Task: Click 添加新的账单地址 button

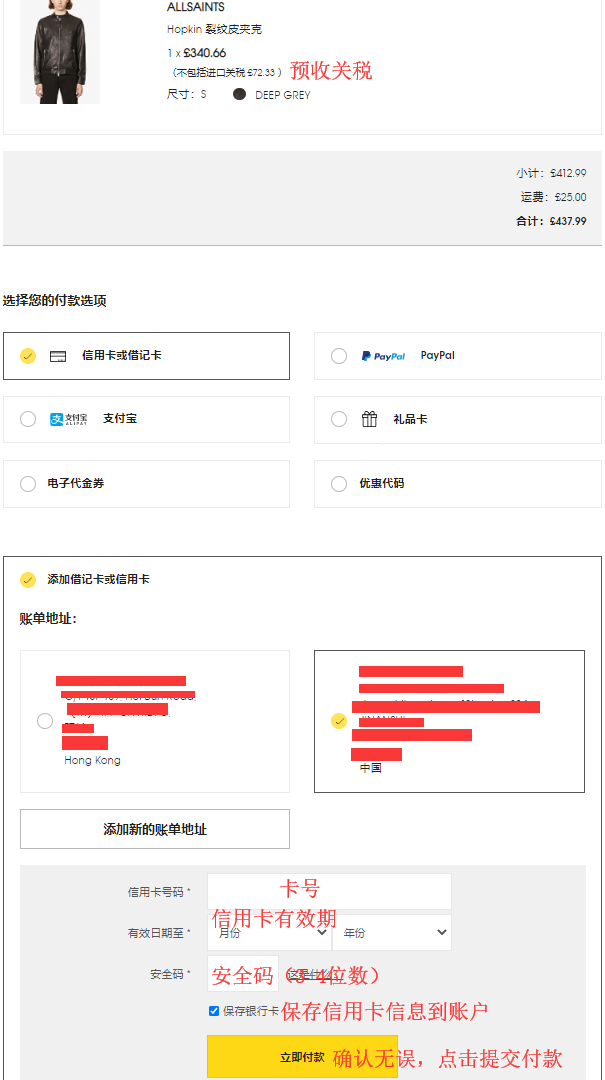Action: coord(155,829)
